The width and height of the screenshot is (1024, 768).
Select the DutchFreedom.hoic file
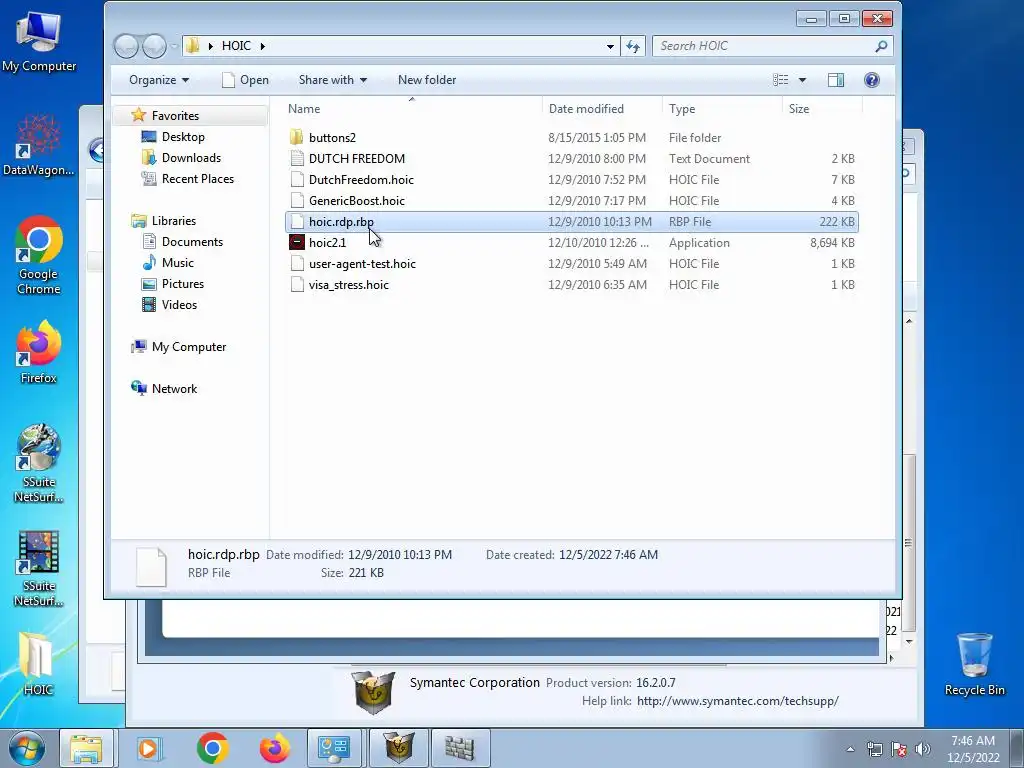(571, 180)
